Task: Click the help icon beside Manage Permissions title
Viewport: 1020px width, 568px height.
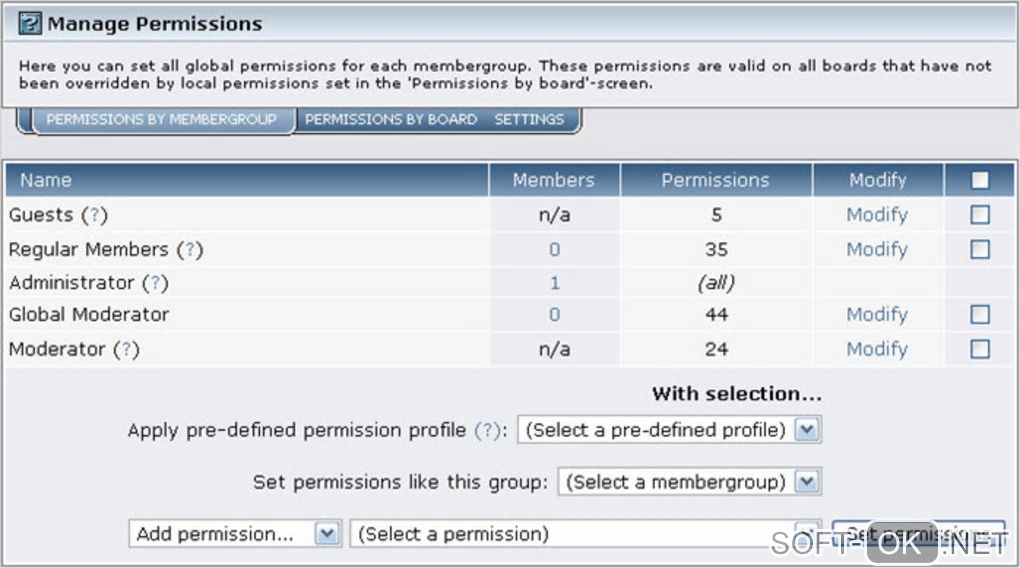Action: pyautogui.click(x=30, y=23)
